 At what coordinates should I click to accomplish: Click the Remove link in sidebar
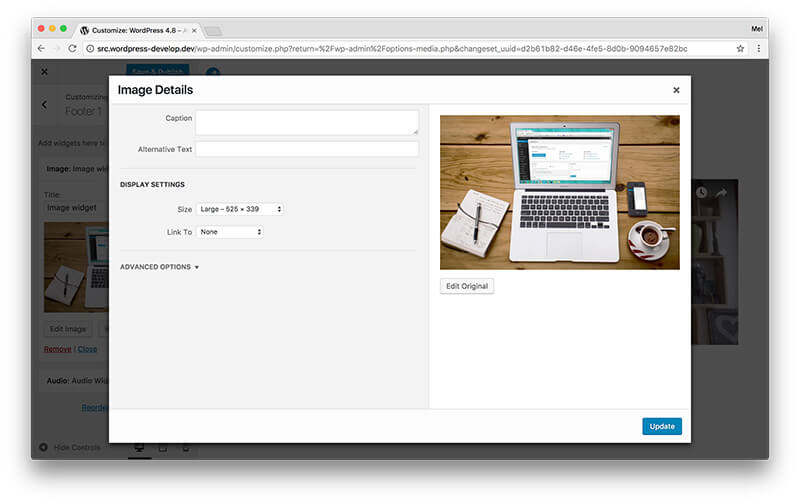click(x=57, y=349)
